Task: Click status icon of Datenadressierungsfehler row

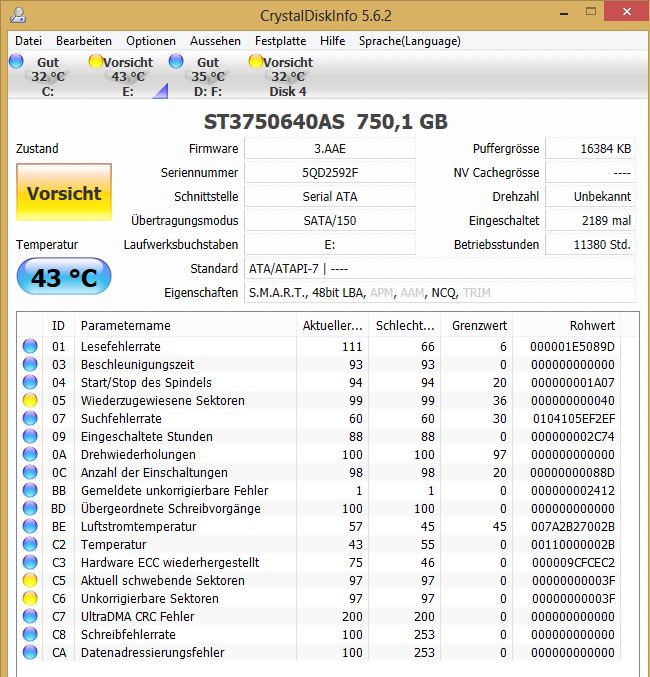Action: pos(30,652)
